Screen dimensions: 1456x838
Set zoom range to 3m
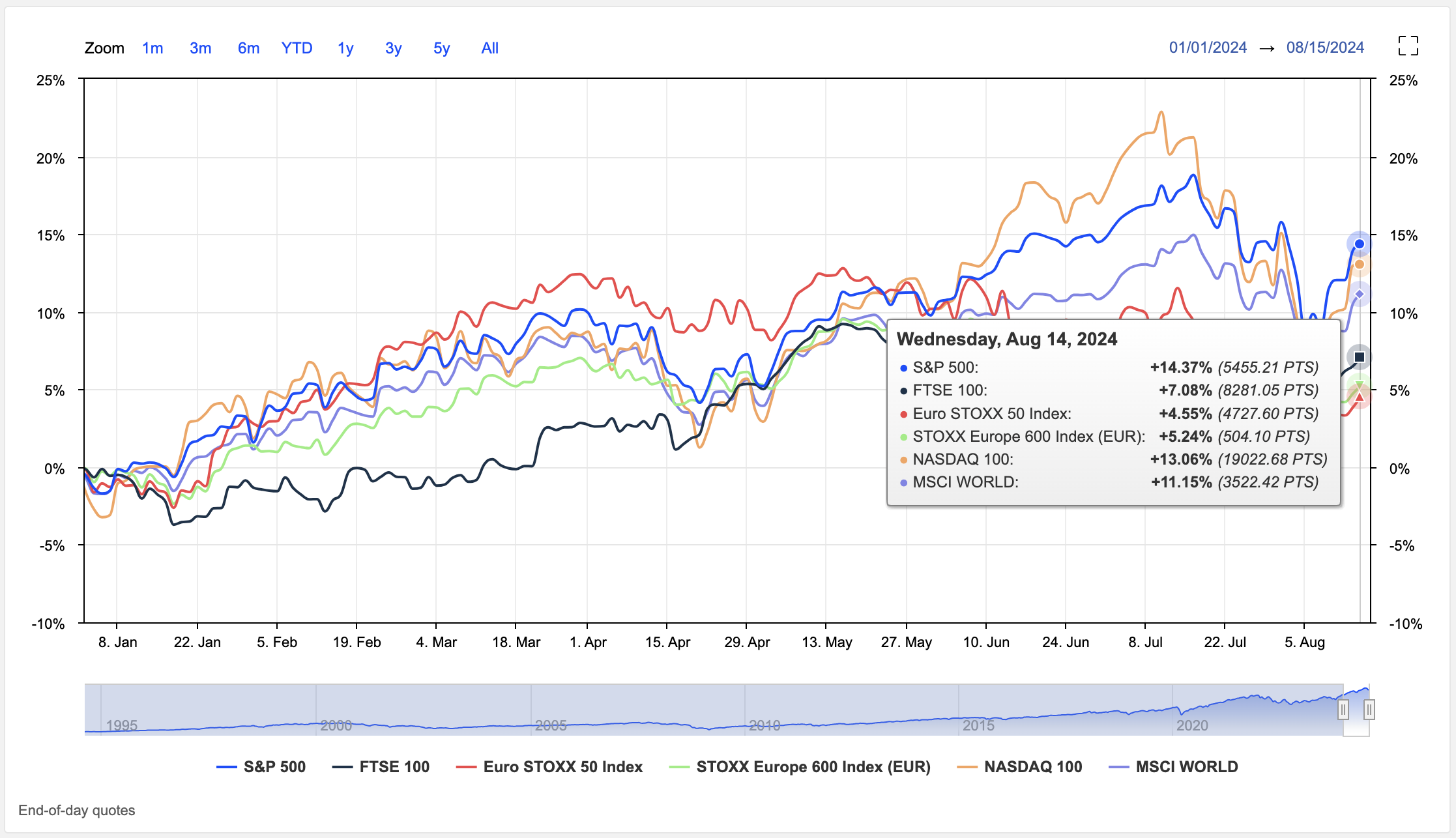[201, 48]
